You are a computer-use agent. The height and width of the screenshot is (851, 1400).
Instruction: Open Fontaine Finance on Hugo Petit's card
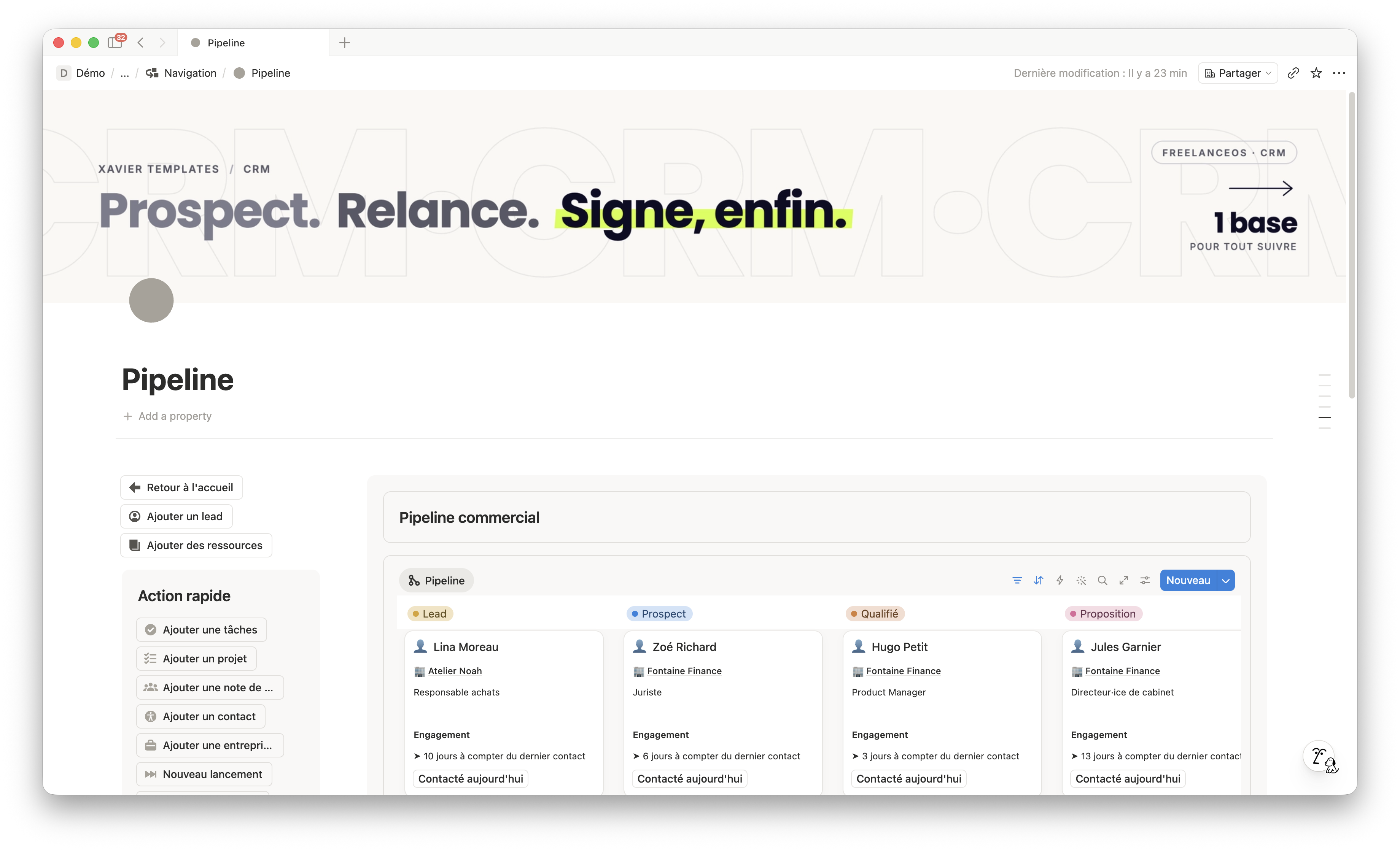click(x=897, y=671)
